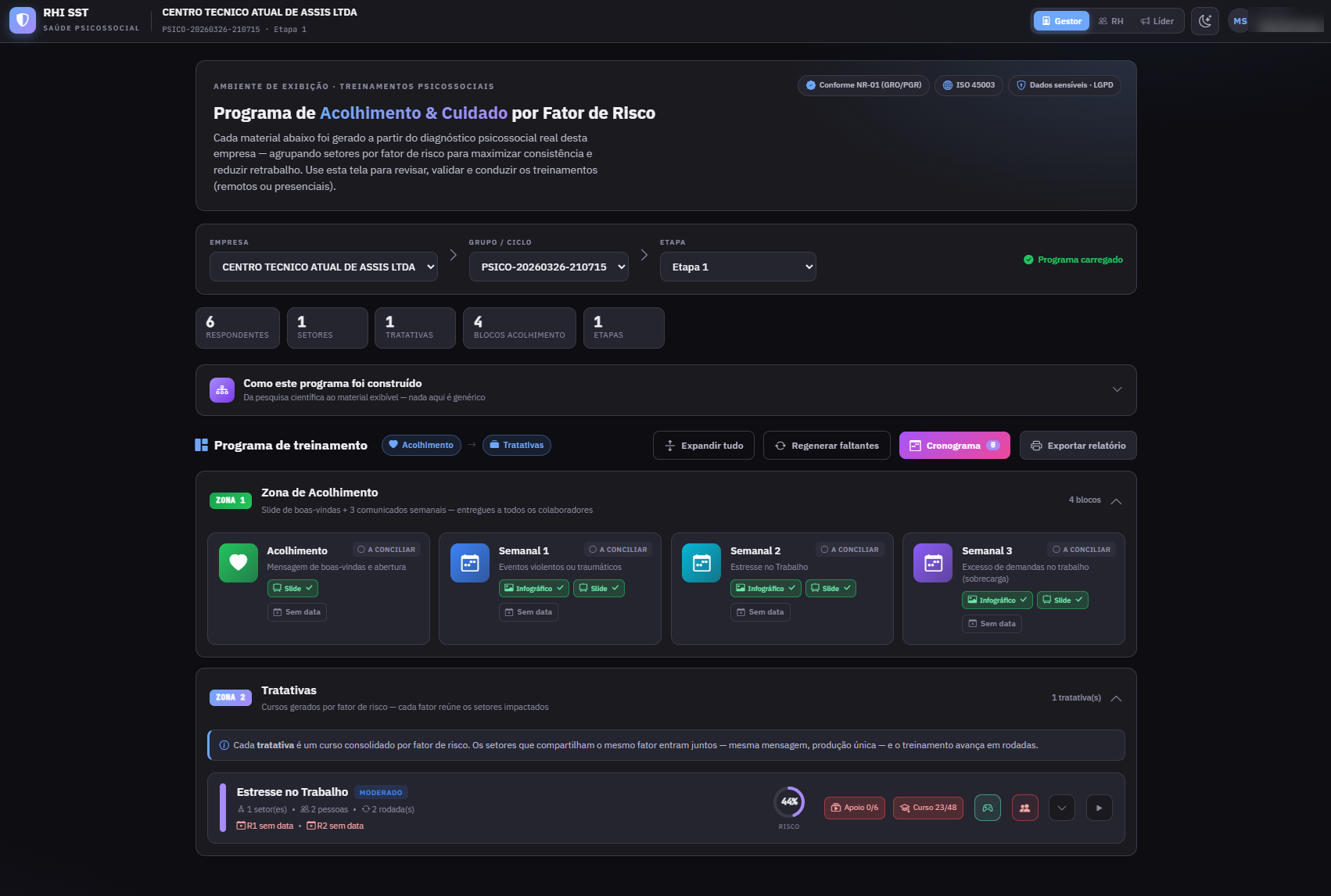The image size is (1331, 896).
Task: Click Slide chip on Semanal 3 card
Action: 1063,600
